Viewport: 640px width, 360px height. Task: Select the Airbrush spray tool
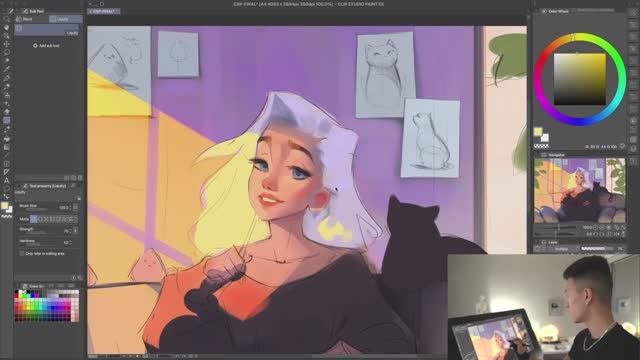[x=7, y=95]
